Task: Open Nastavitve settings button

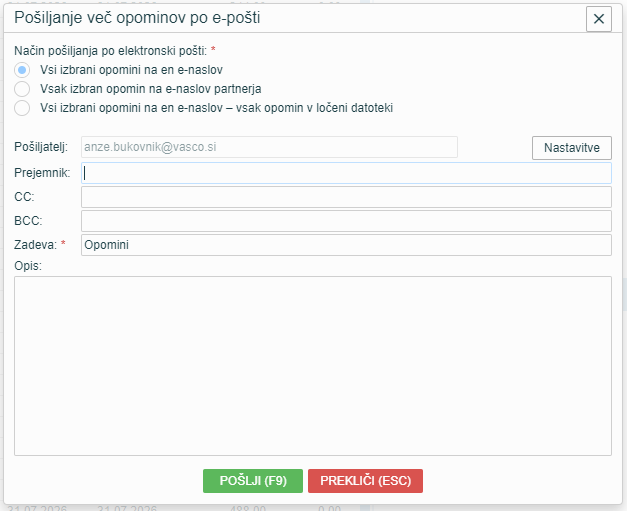Action: pos(571,148)
